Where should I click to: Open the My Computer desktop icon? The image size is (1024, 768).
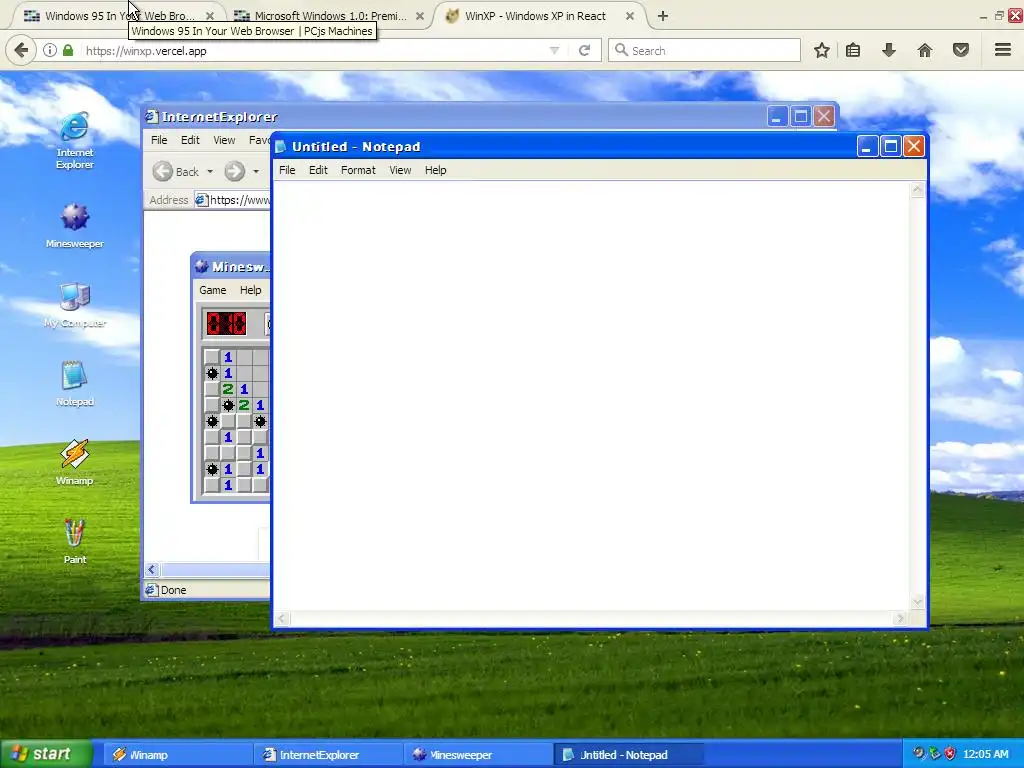click(74, 304)
